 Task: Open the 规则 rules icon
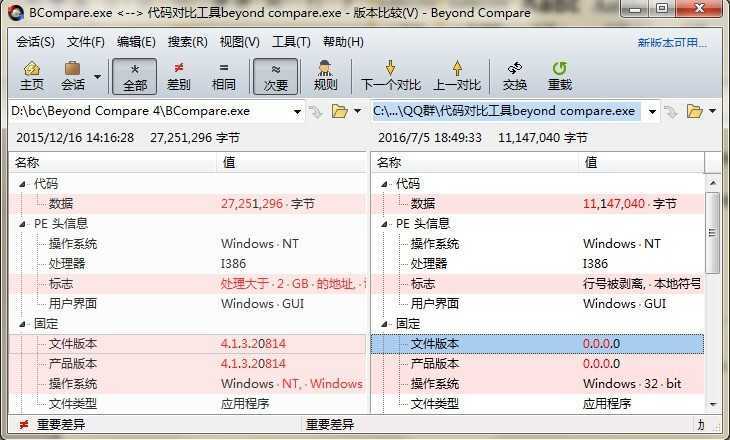click(325, 76)
